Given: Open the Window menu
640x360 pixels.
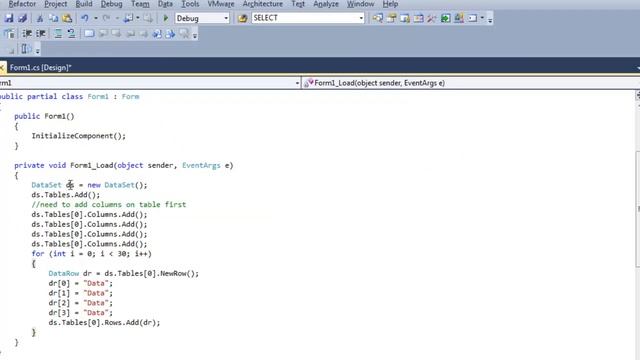Looking at the screenshot, I should (x=360, y=4).
